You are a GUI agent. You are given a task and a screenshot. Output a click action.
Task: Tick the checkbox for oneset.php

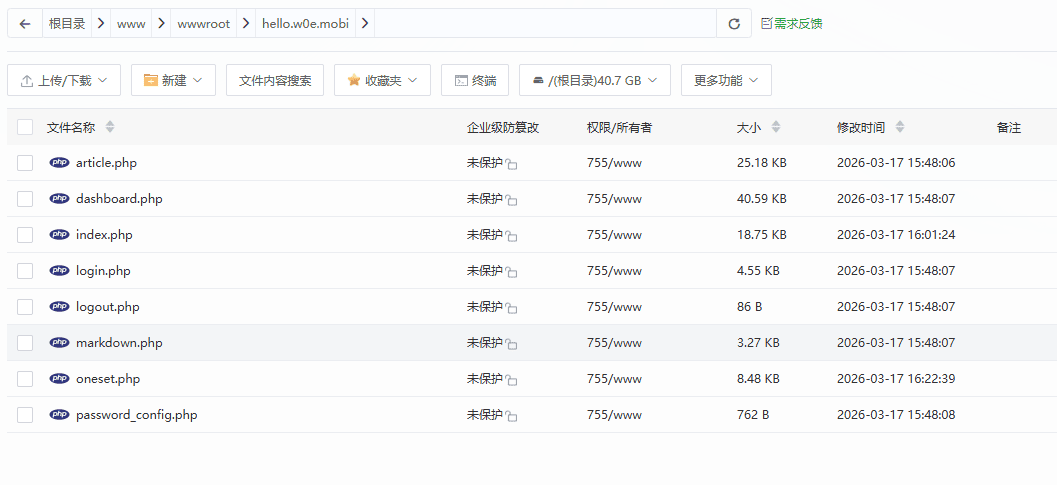[x=25, y=378]
